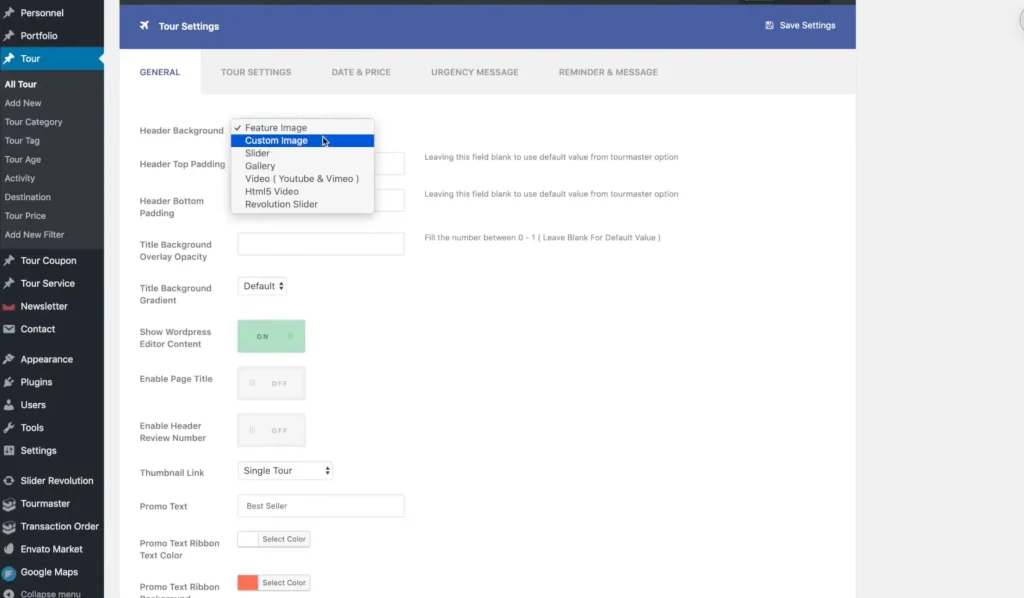Turn off Show Wordpress Editor Content
Viewport: 1024px width, 598px height.
tap(271, 337)
